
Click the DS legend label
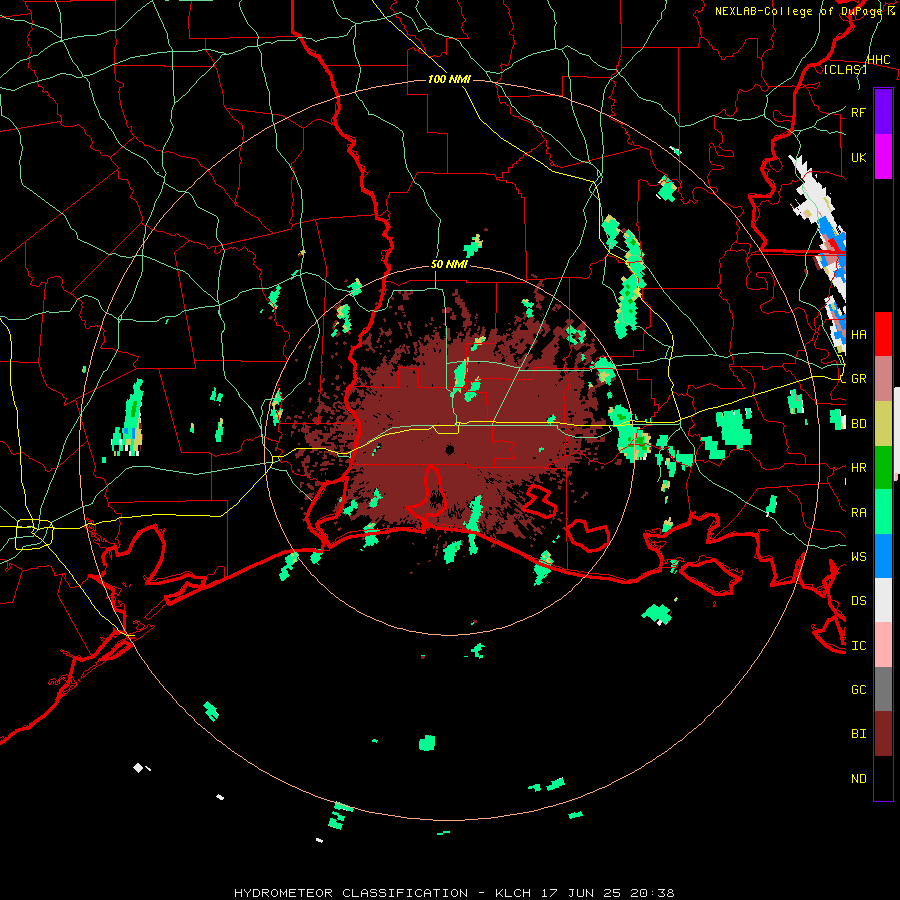[x=858, y=600]
